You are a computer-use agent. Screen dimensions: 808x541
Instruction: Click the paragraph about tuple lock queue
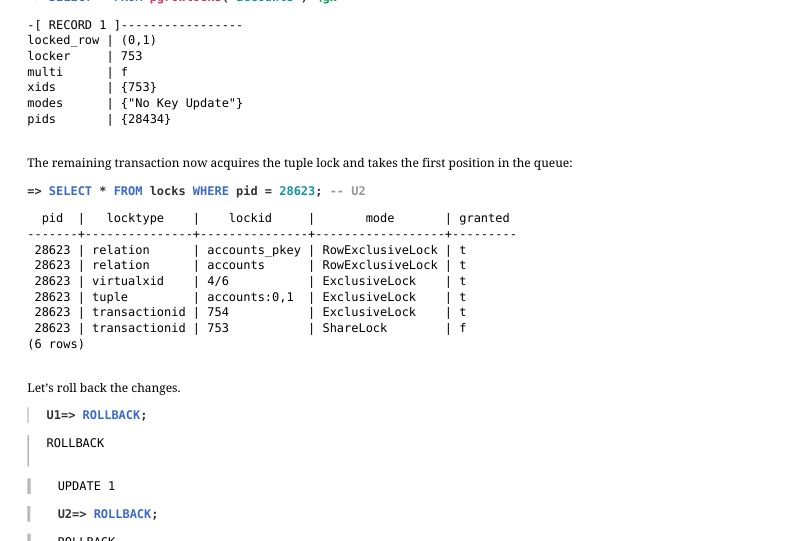(300, 163)
